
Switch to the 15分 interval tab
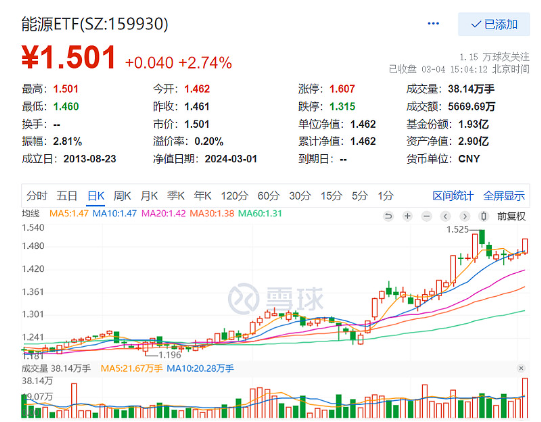tap(331, 196)
